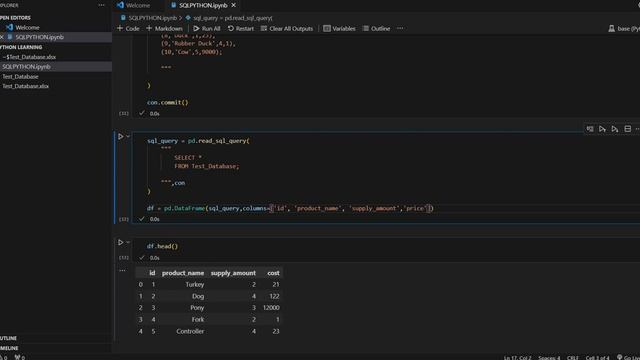Click success checkmark under df.head() cell
Screen dimensions: 640x360
coord(142,258)
